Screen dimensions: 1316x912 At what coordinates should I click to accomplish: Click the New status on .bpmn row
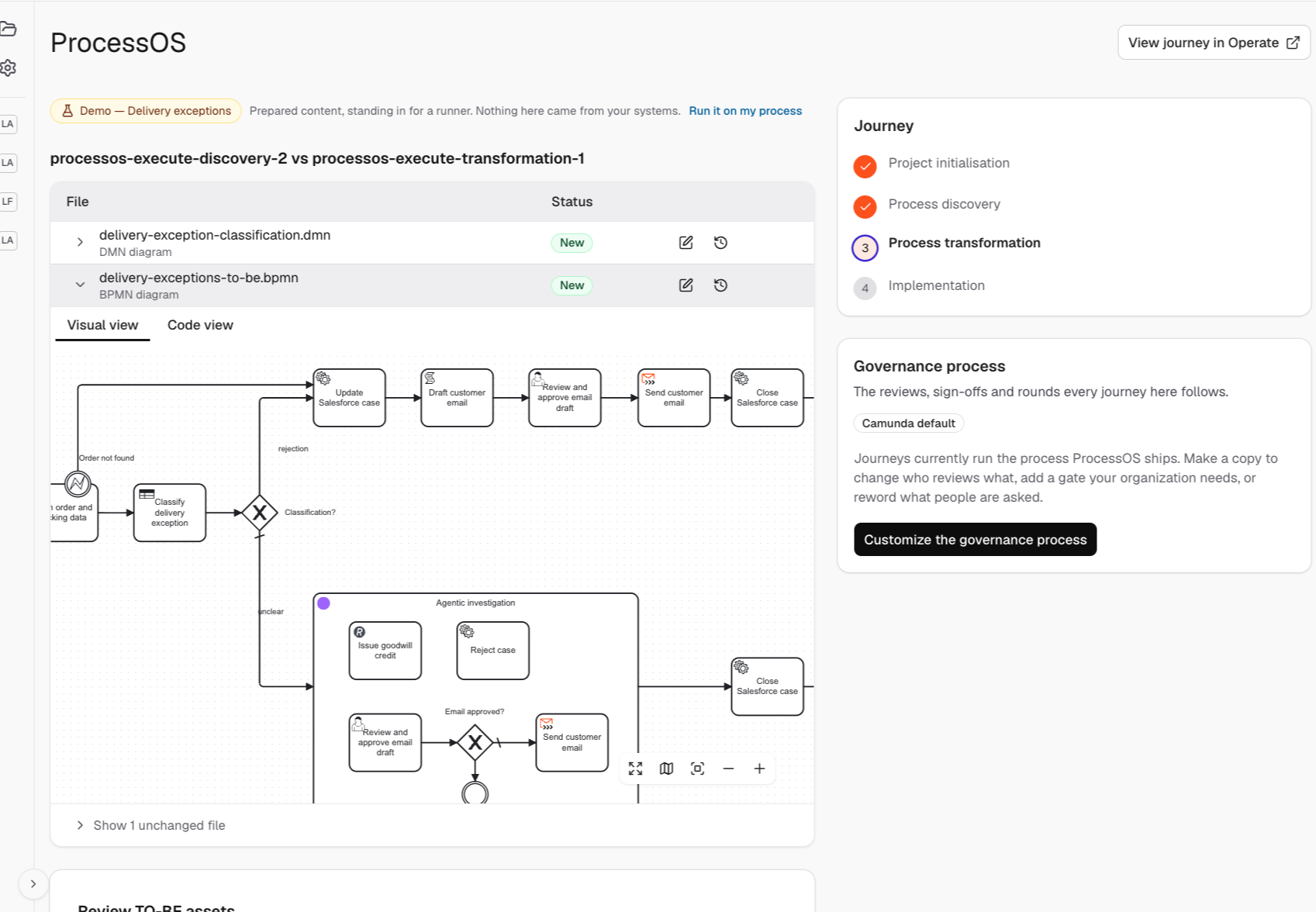(x=572, y=285)
